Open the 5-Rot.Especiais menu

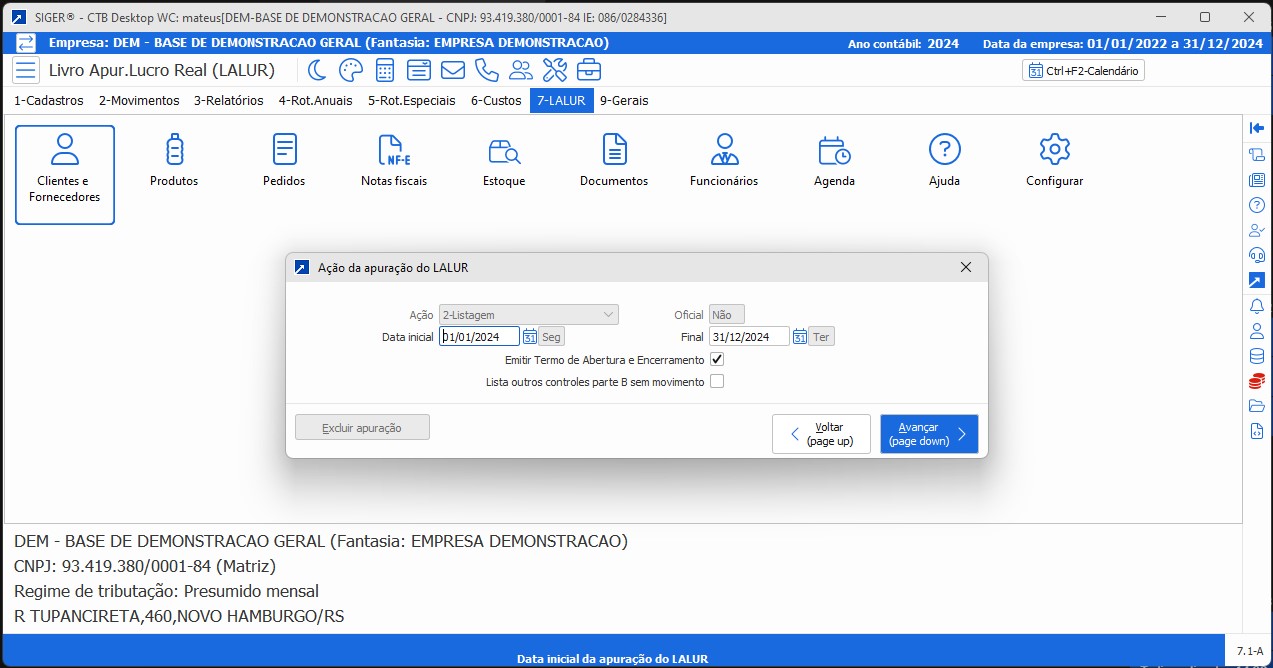click(x=411, y=101)
